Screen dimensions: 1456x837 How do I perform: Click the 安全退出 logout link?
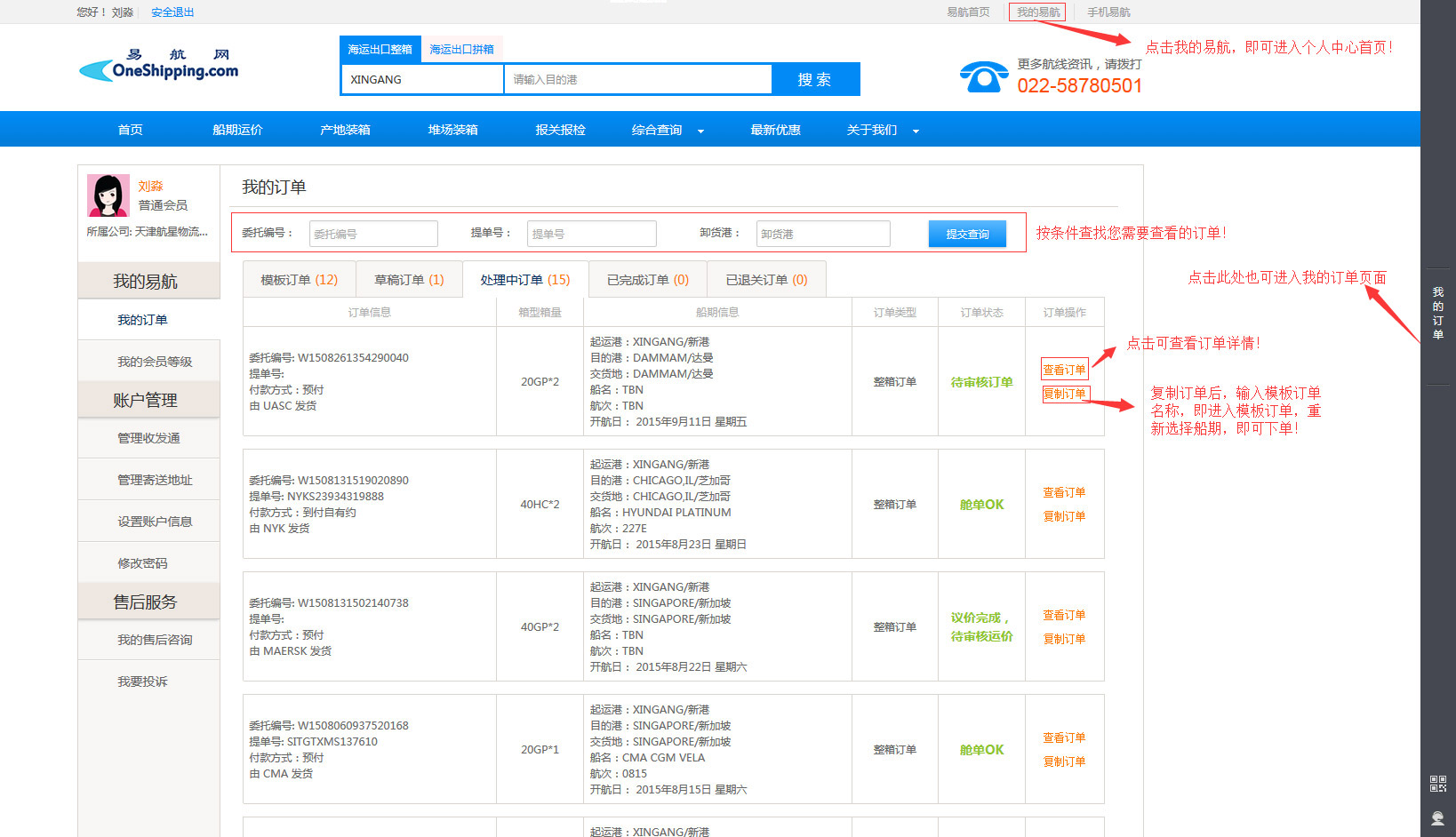pos(172,12)
